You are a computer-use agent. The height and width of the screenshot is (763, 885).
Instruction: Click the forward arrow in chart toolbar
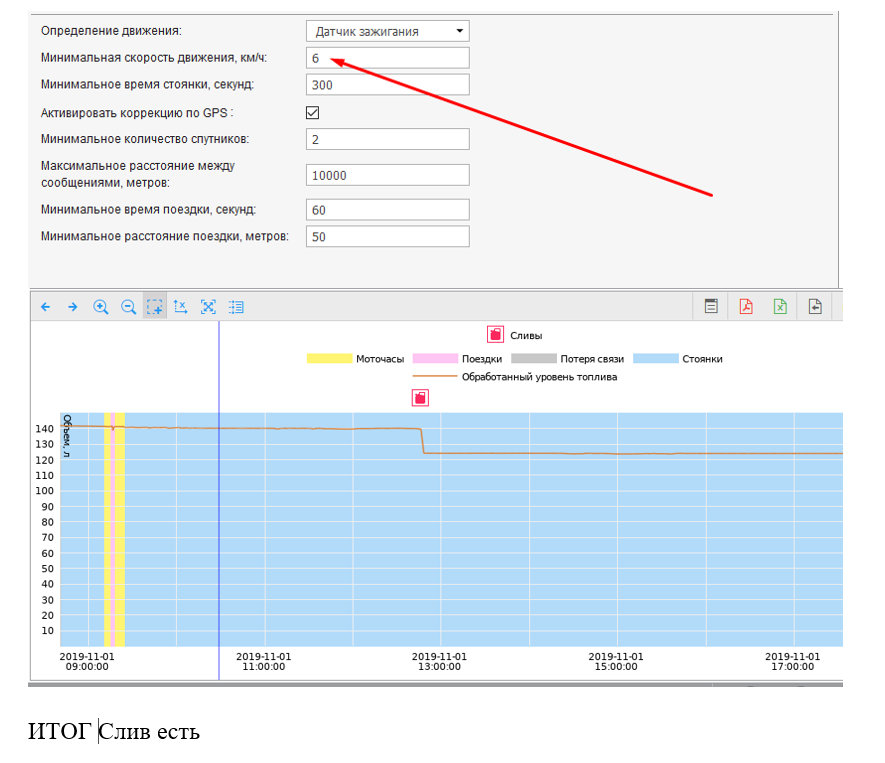click(72, 307)
